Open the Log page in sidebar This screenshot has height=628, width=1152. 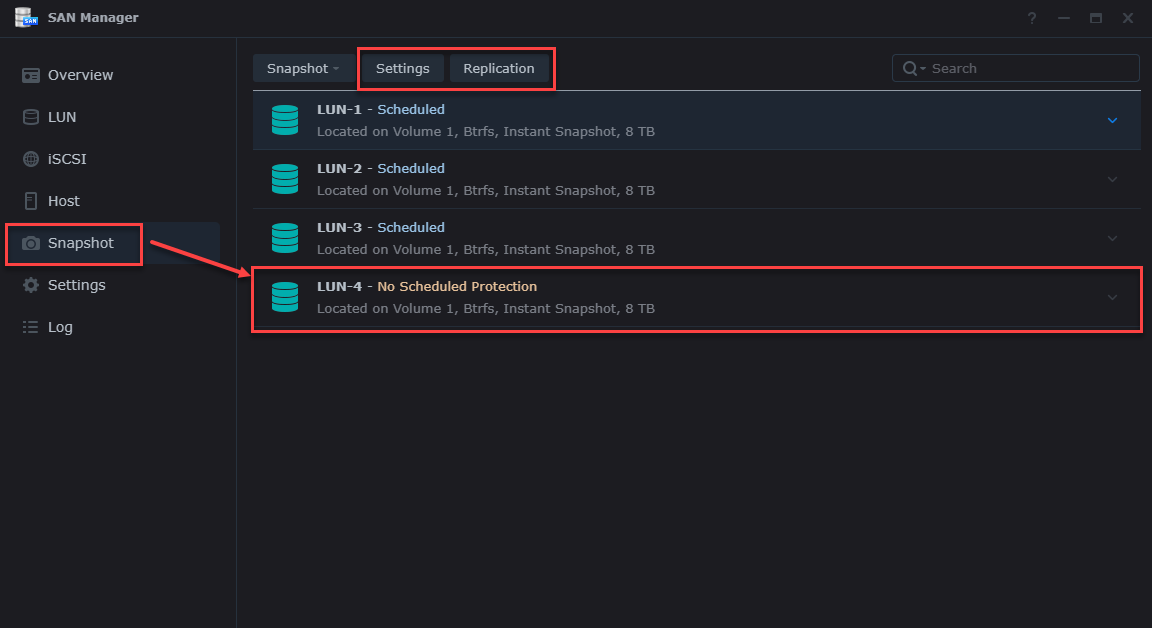pos(60,327)
